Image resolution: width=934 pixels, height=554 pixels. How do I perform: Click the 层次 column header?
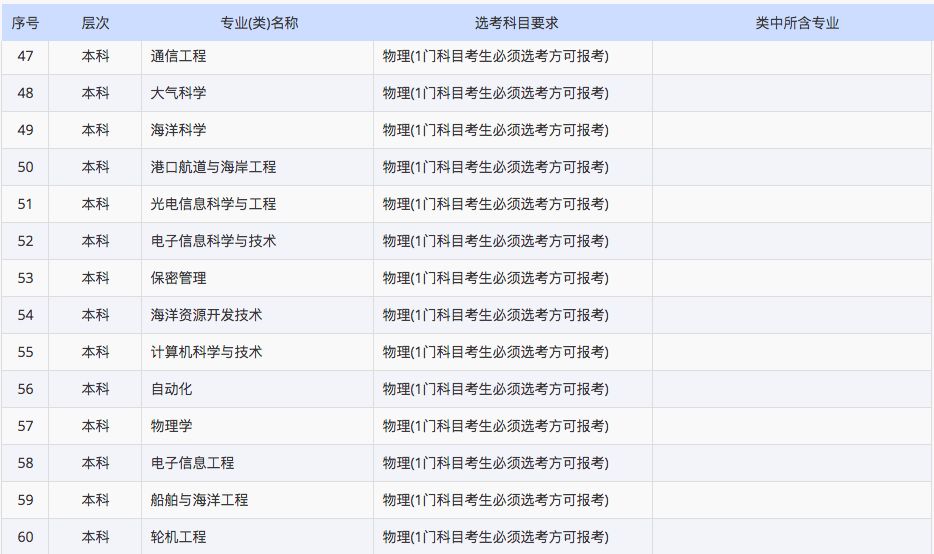pos(95,23)
